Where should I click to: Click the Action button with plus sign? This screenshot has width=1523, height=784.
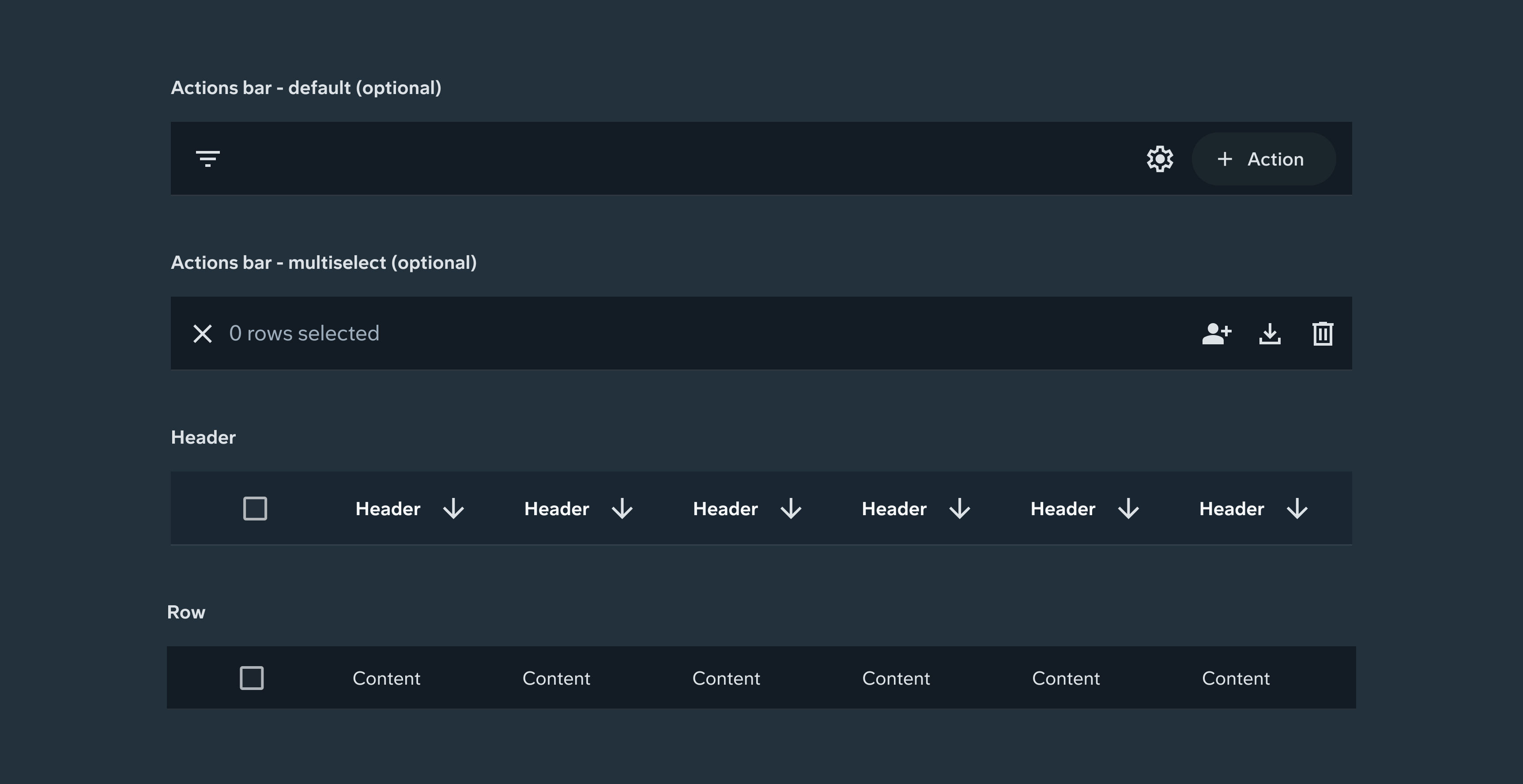1263,159
